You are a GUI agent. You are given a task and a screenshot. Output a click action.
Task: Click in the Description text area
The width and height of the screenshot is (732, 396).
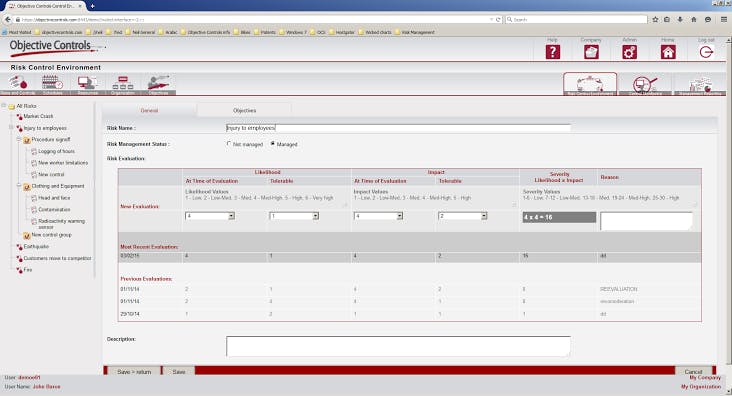(398, 346)
